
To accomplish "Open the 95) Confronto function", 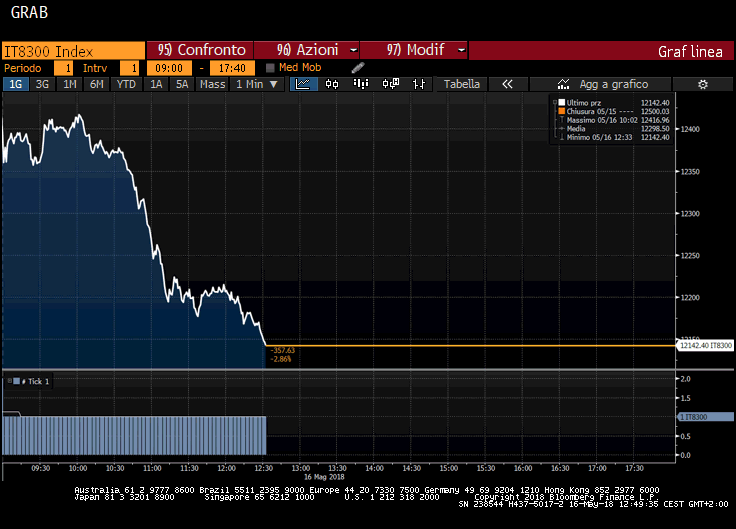I will [200, 50].
